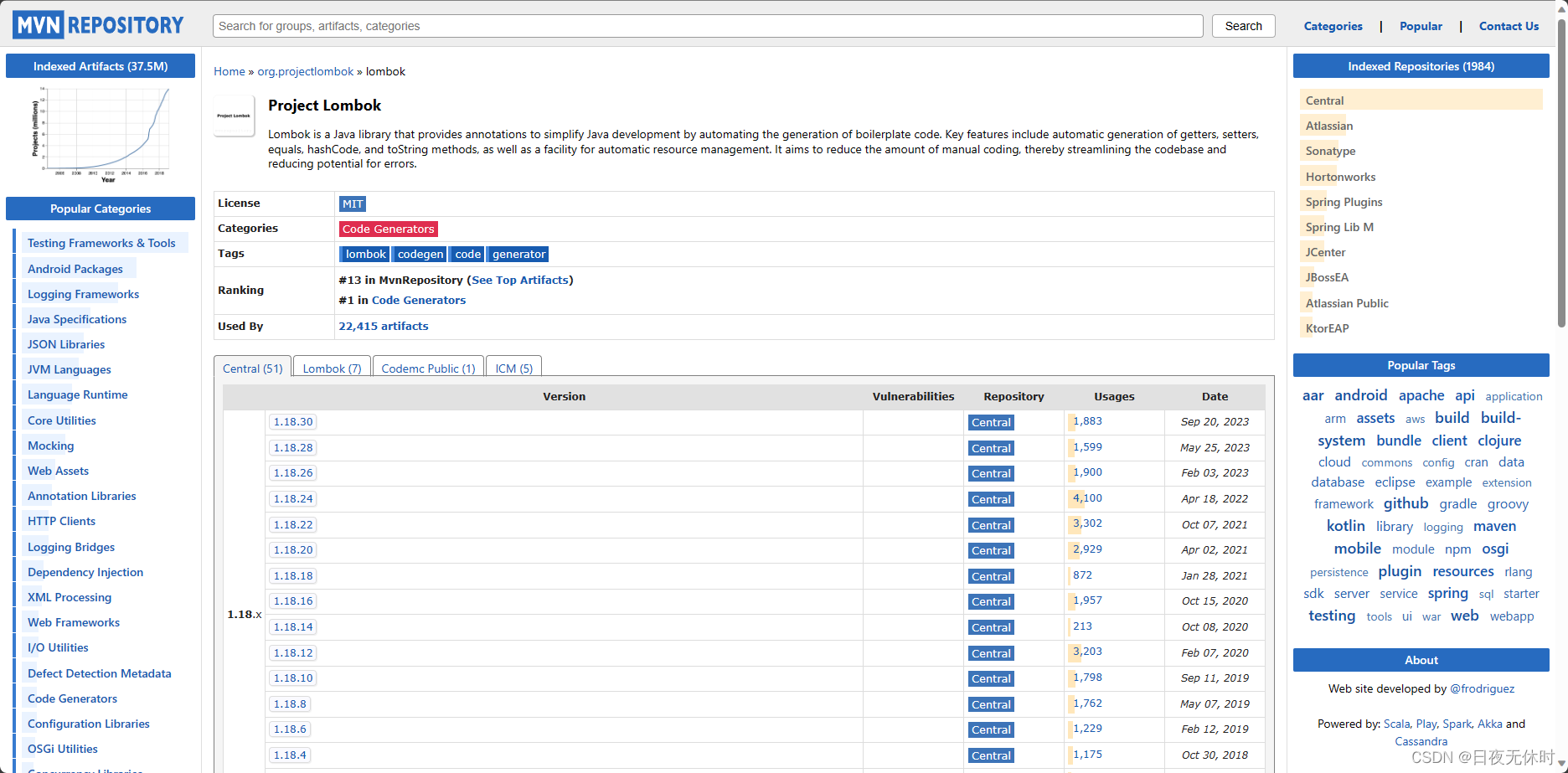
Task: Select the github popular tag
Action: (x=1406, y=503)
